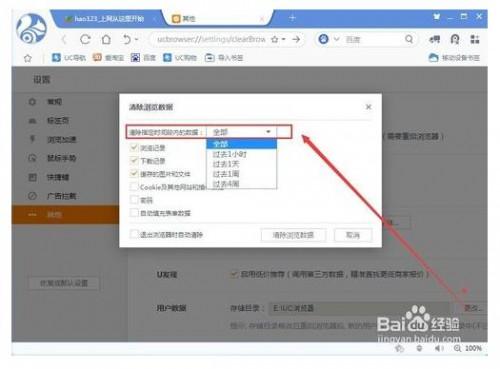Close the 其他 tab
The height and width of the screenshot is (369, 500).
[262, 19]
